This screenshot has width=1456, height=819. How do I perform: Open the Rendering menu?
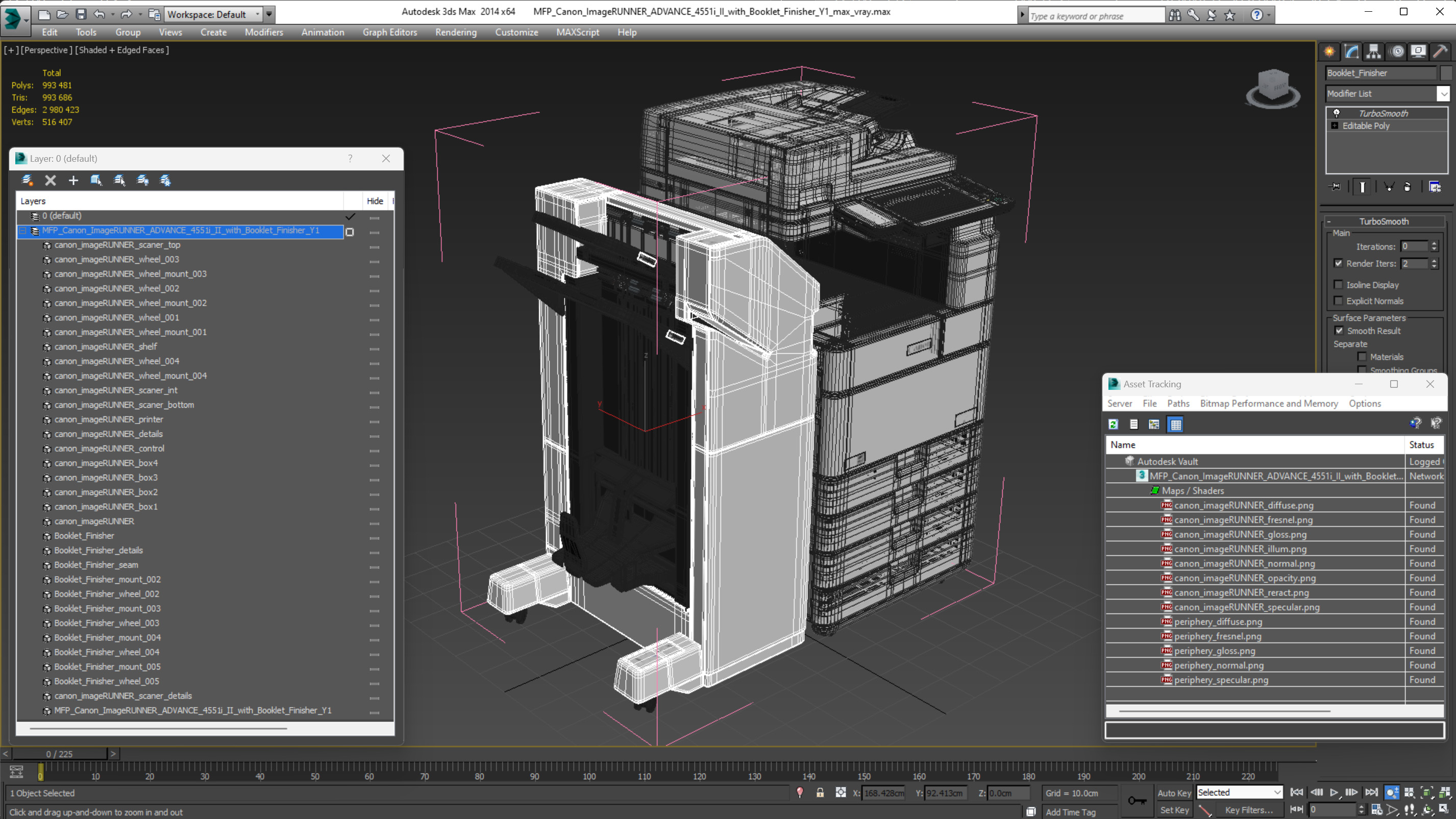tap(456, 32)
